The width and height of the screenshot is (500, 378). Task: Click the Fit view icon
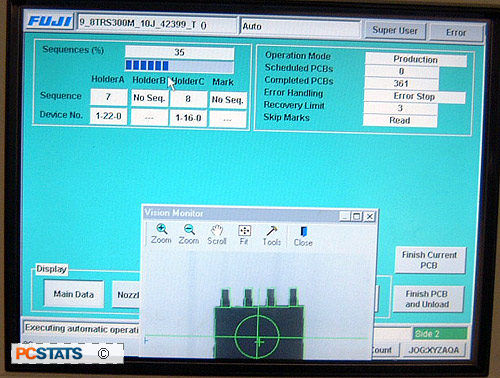(x=244, y=235)
